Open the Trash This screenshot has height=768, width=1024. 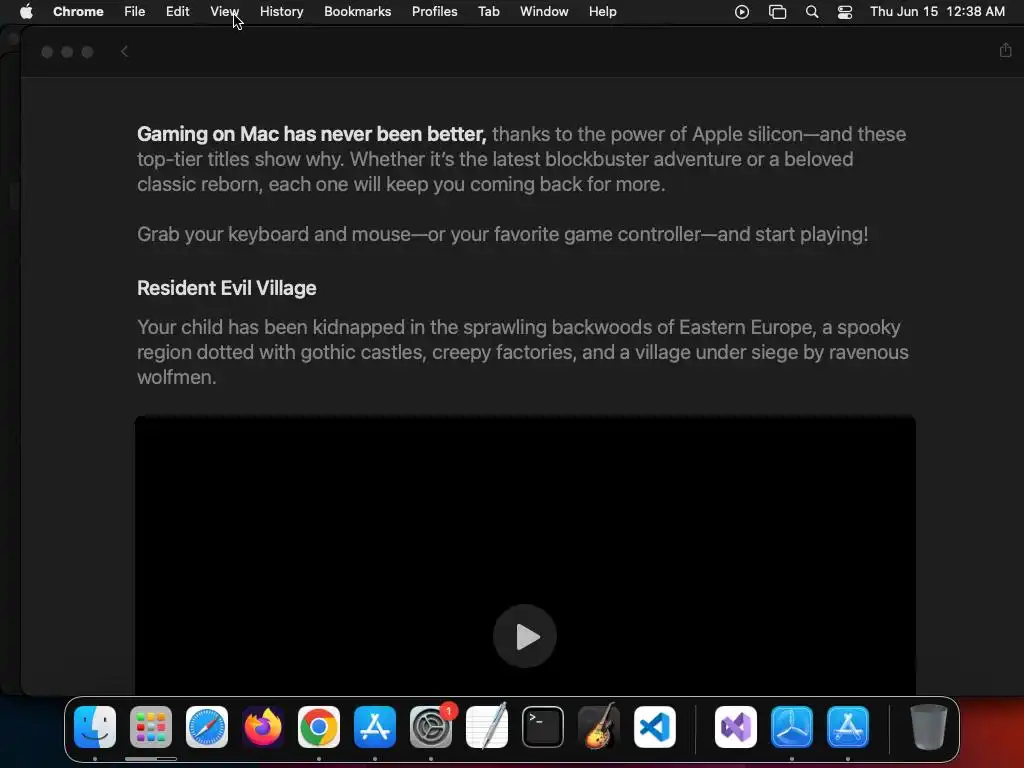(x=929, y=727)
